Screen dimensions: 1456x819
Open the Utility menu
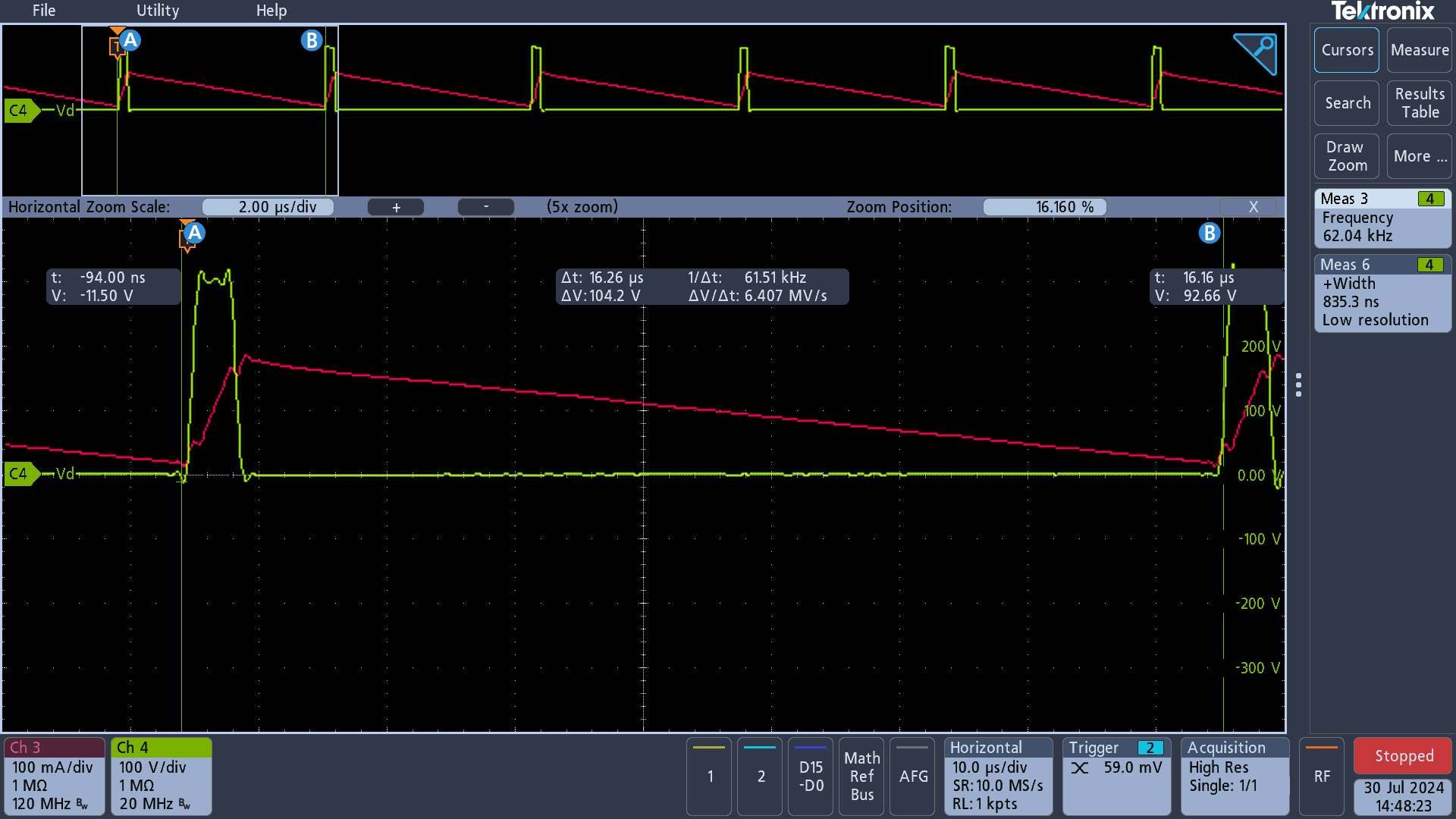coord(158,11)
